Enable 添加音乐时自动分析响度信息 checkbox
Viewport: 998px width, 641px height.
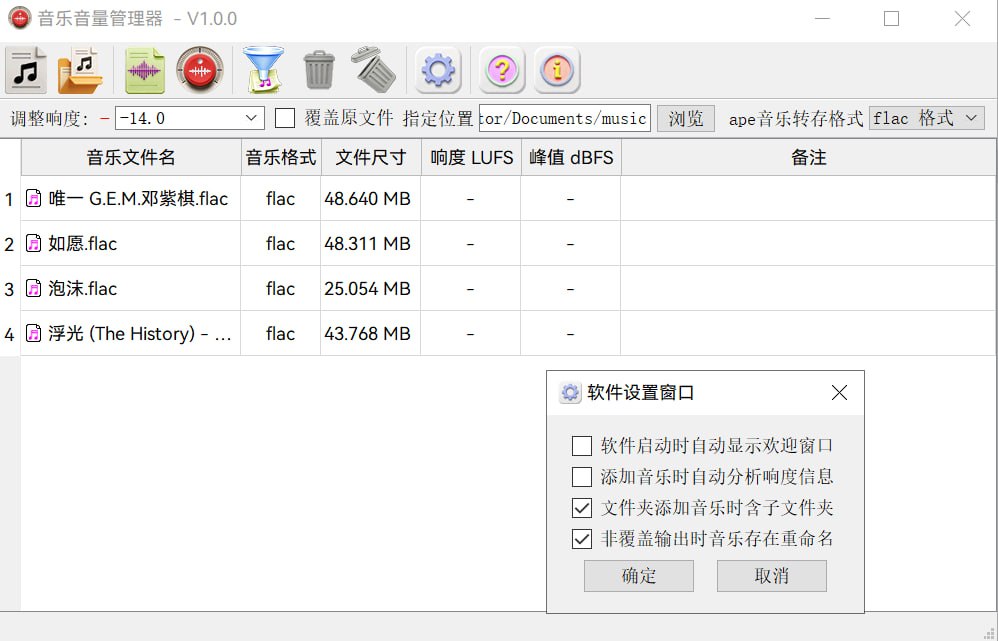(x=582, y=477)
